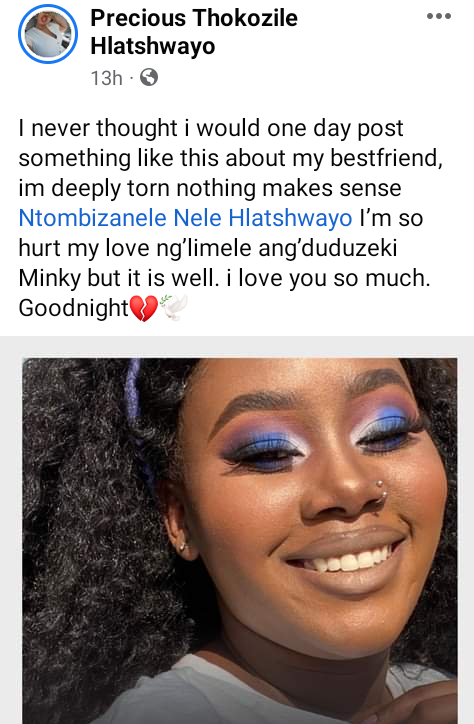Tap the 'im deeply torn nothing makes sense' line

210,188
